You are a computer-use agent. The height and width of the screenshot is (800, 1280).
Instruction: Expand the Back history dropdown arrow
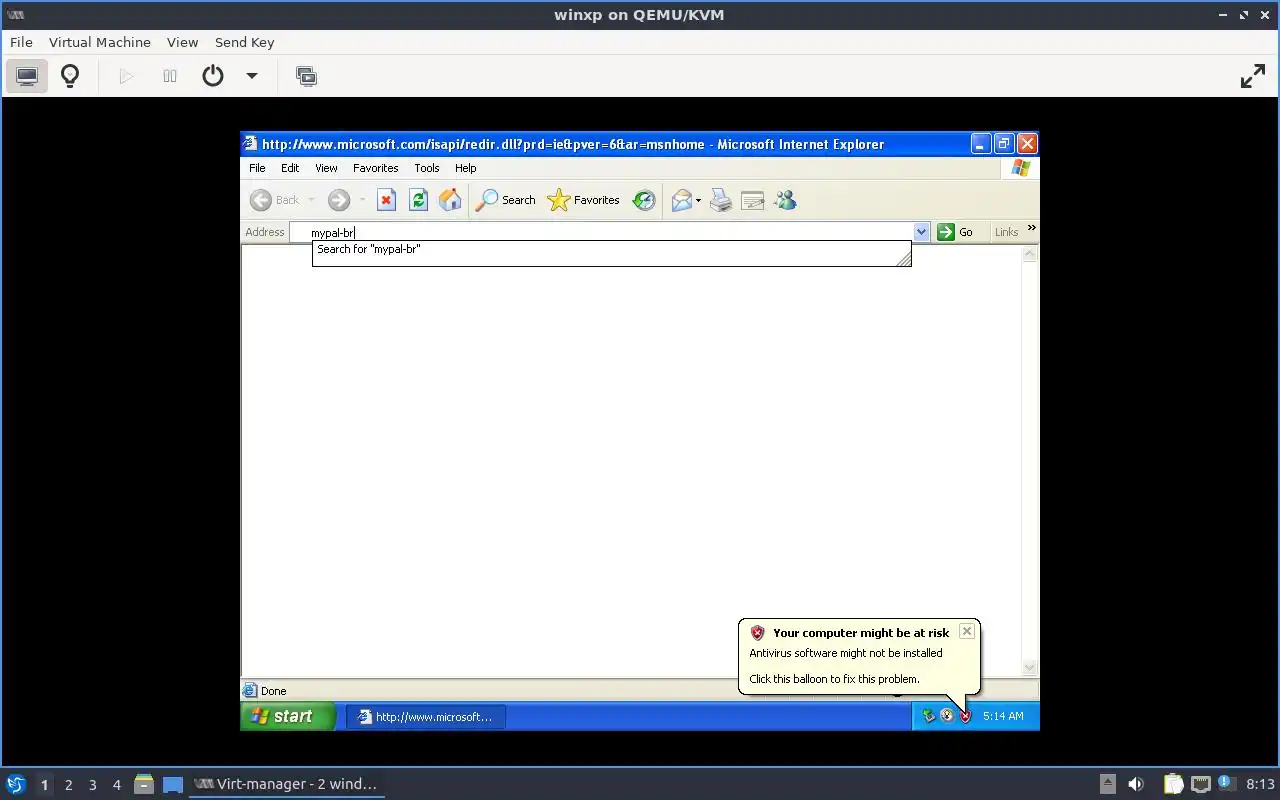tap(311, 200)
